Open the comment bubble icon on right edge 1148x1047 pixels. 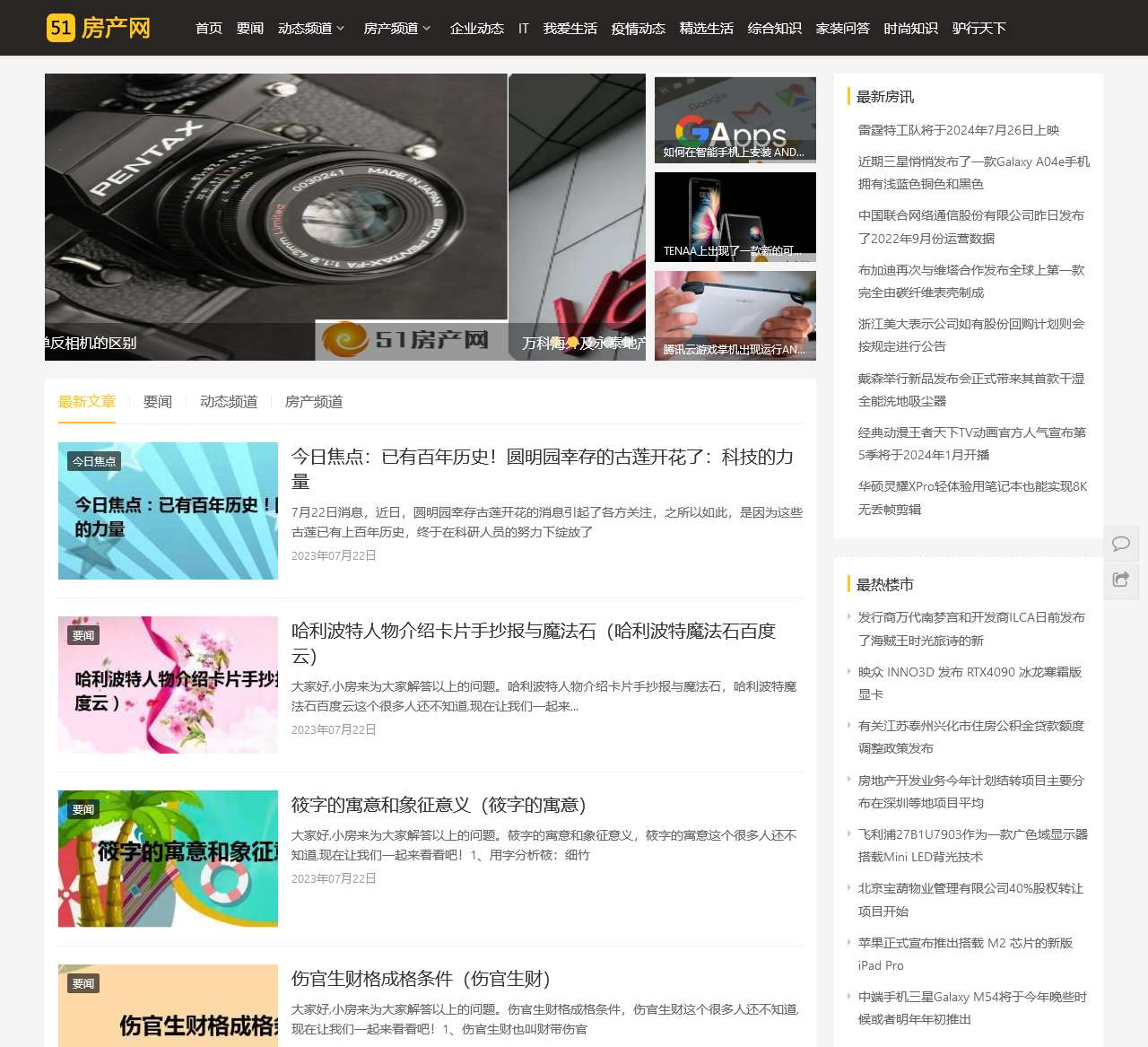click(1121, 543)
